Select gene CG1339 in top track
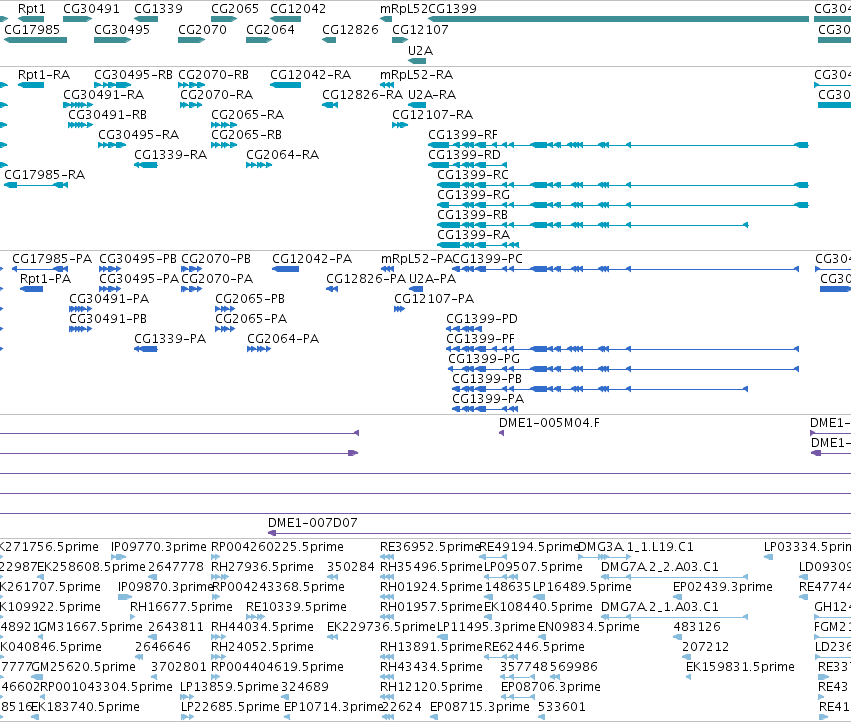 tap(158, 9)
